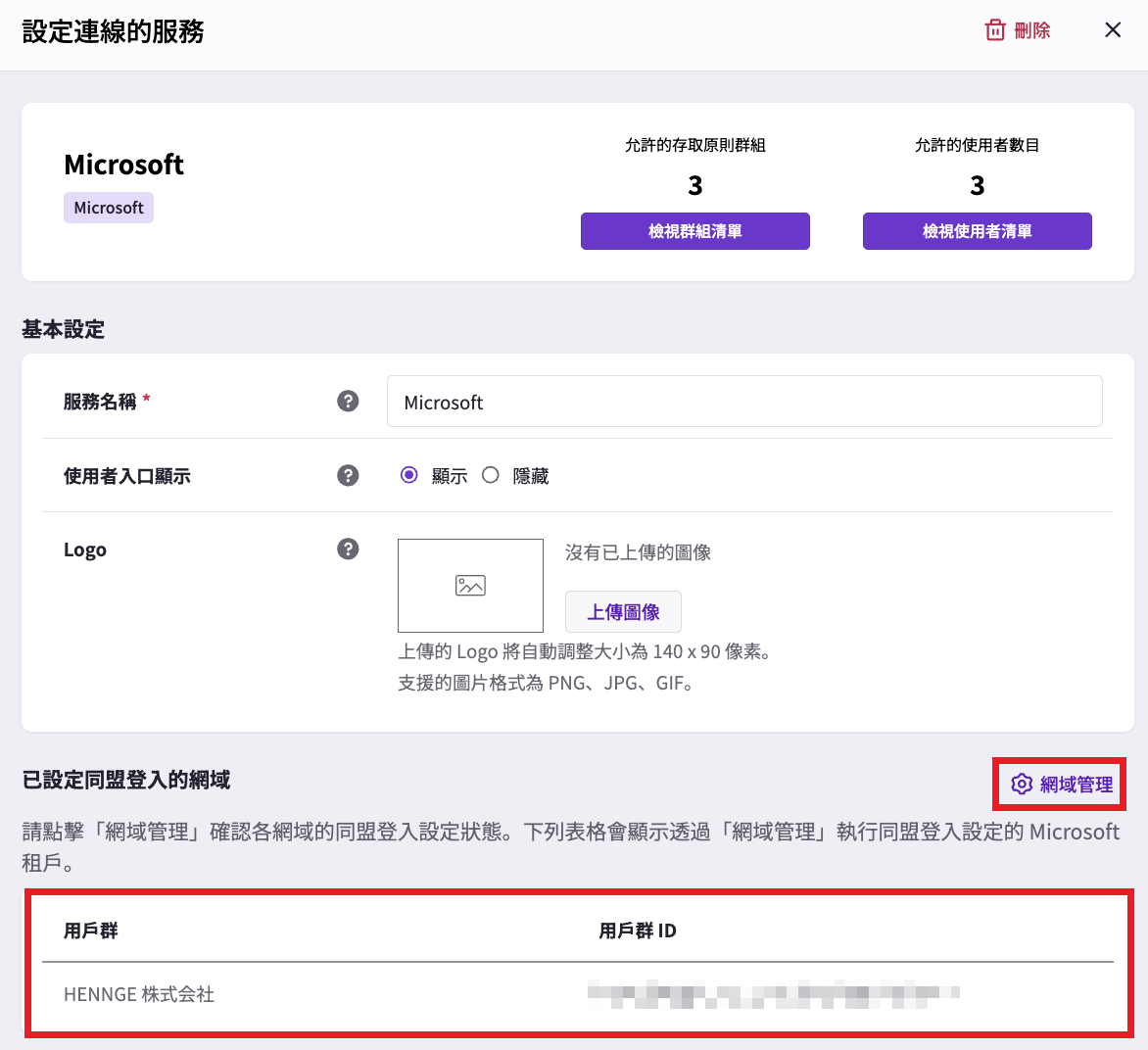Click the 基本設定 section heading
The height and width of the screenshot is (1050, 1148).
pos(63,329)
